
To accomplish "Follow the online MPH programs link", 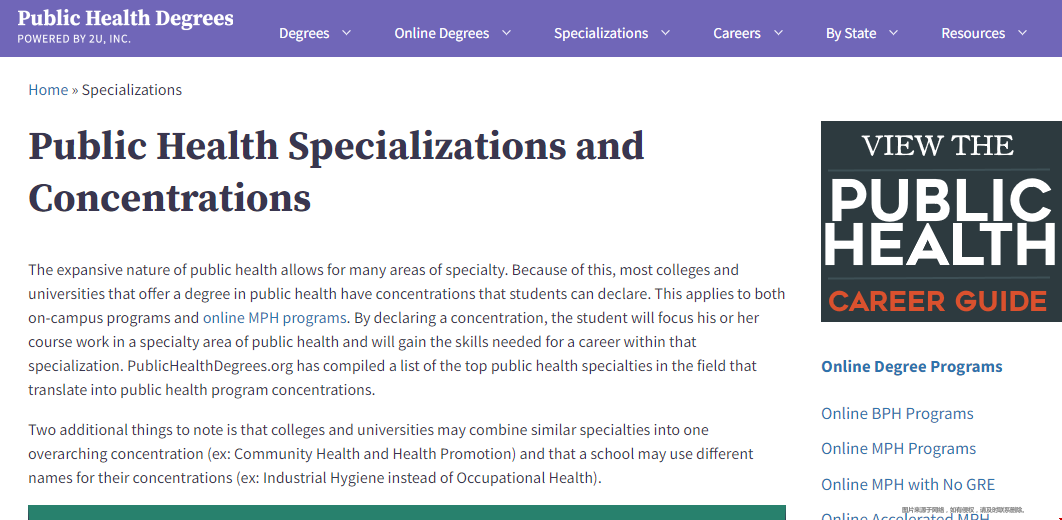I will click(274, 318).
